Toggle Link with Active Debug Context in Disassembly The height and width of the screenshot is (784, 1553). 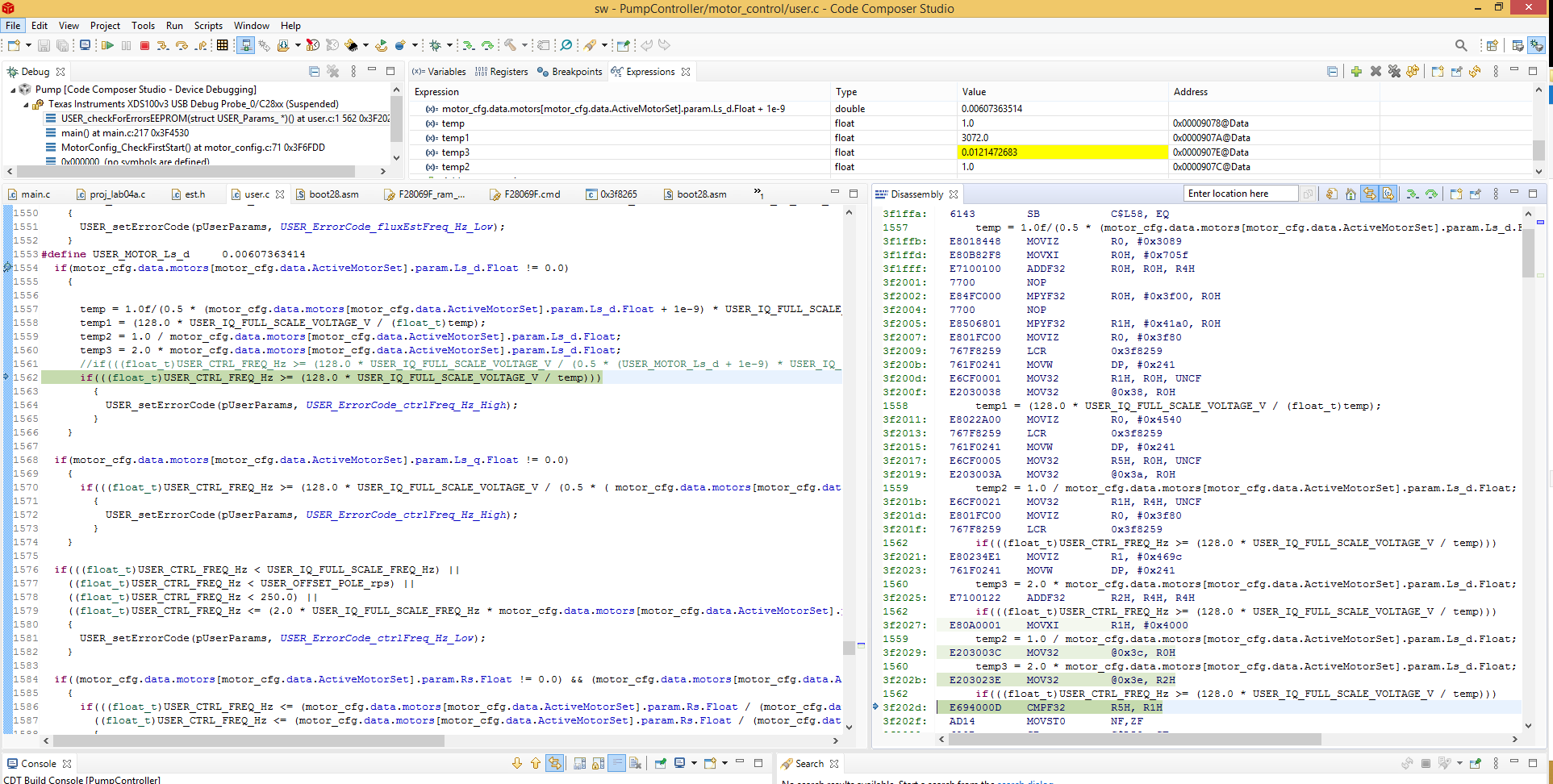tap(1369, 194)
